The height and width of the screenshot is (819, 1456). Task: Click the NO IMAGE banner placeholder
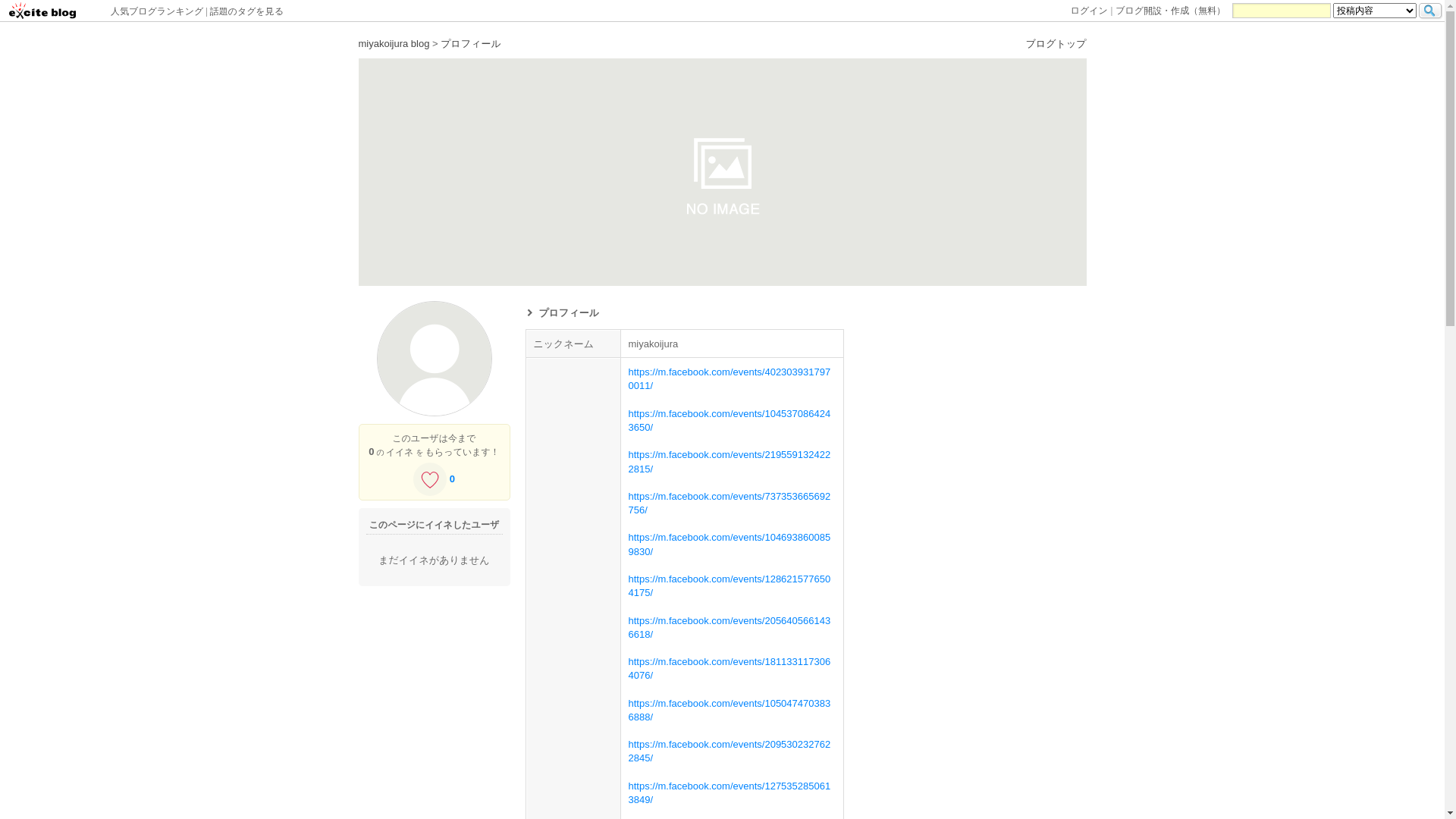tap(722, 172)
